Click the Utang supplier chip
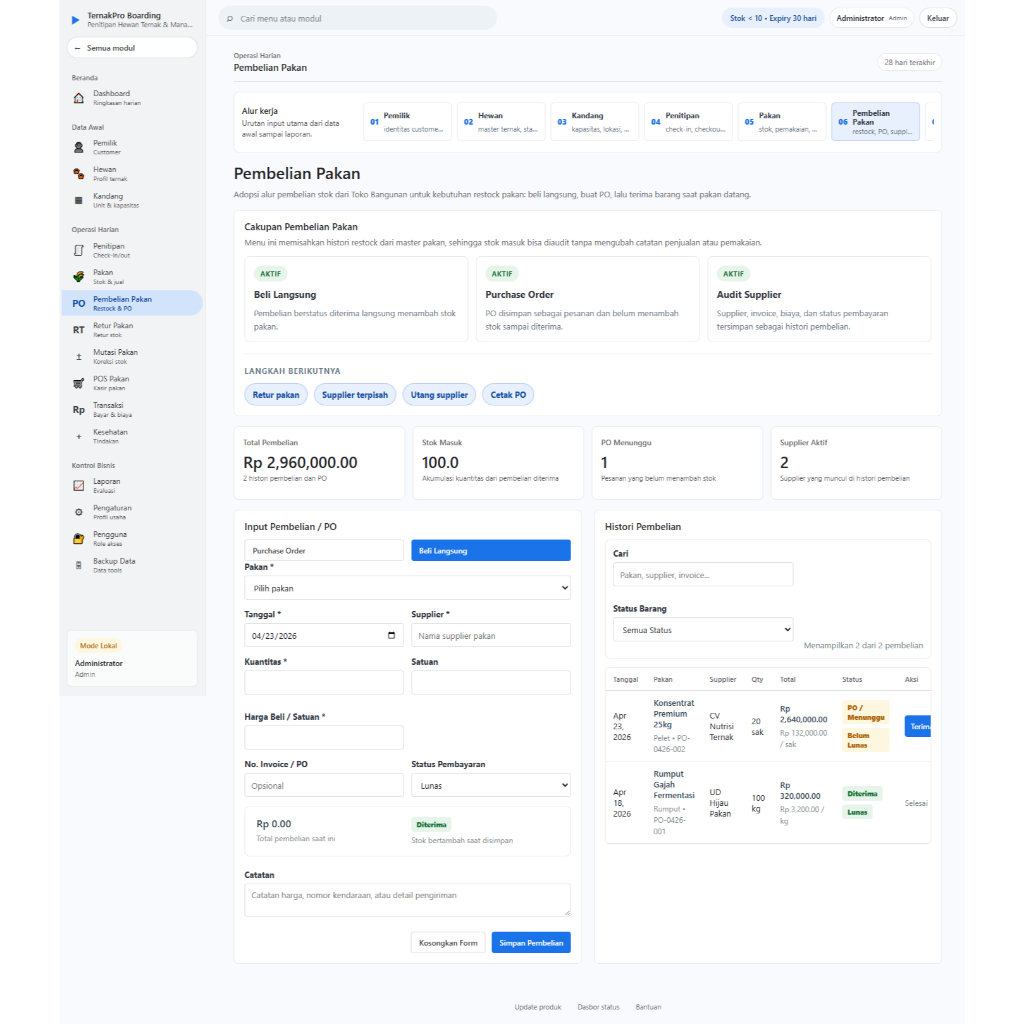Viewport: 1024px width, 1024px height. [x=439, y=394]
